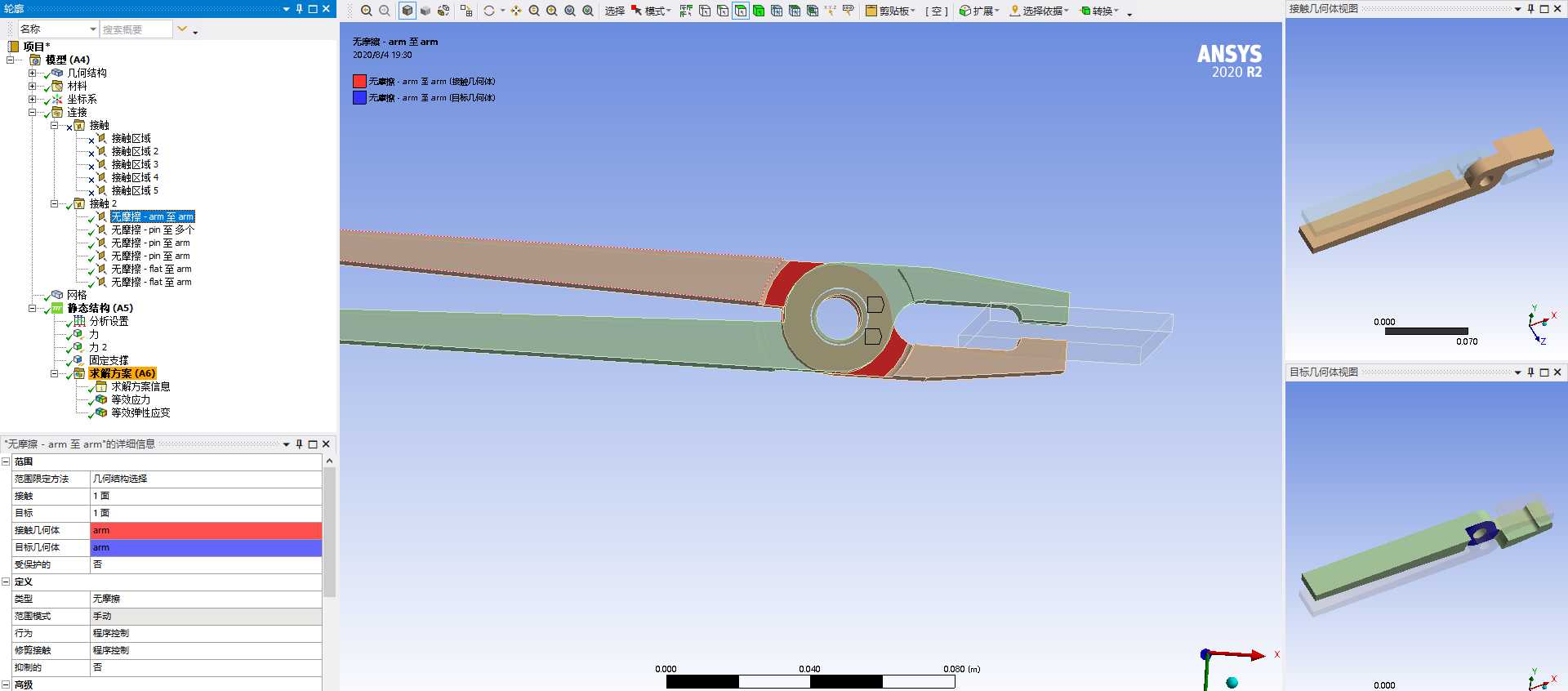
Task: Click the red contact body legend swatch
Action: coord(359,81)
